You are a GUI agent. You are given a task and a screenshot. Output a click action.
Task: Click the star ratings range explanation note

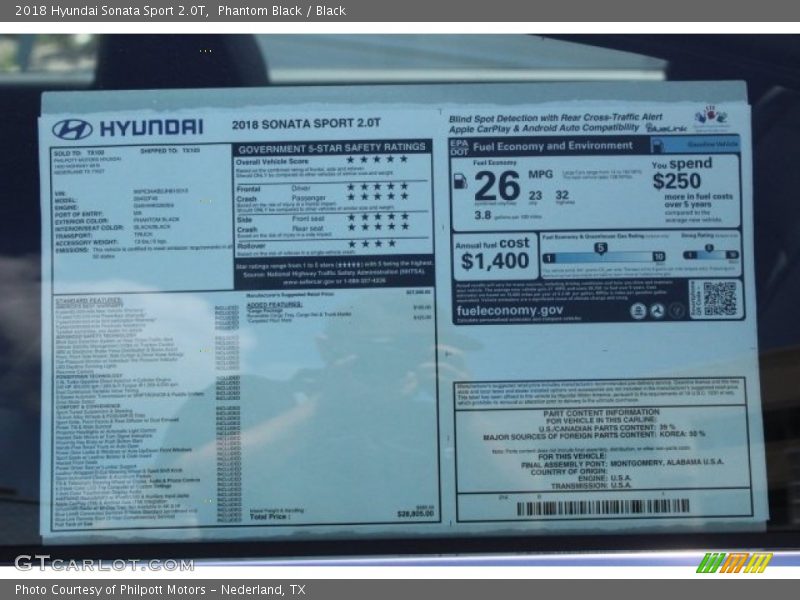[334, 264]
